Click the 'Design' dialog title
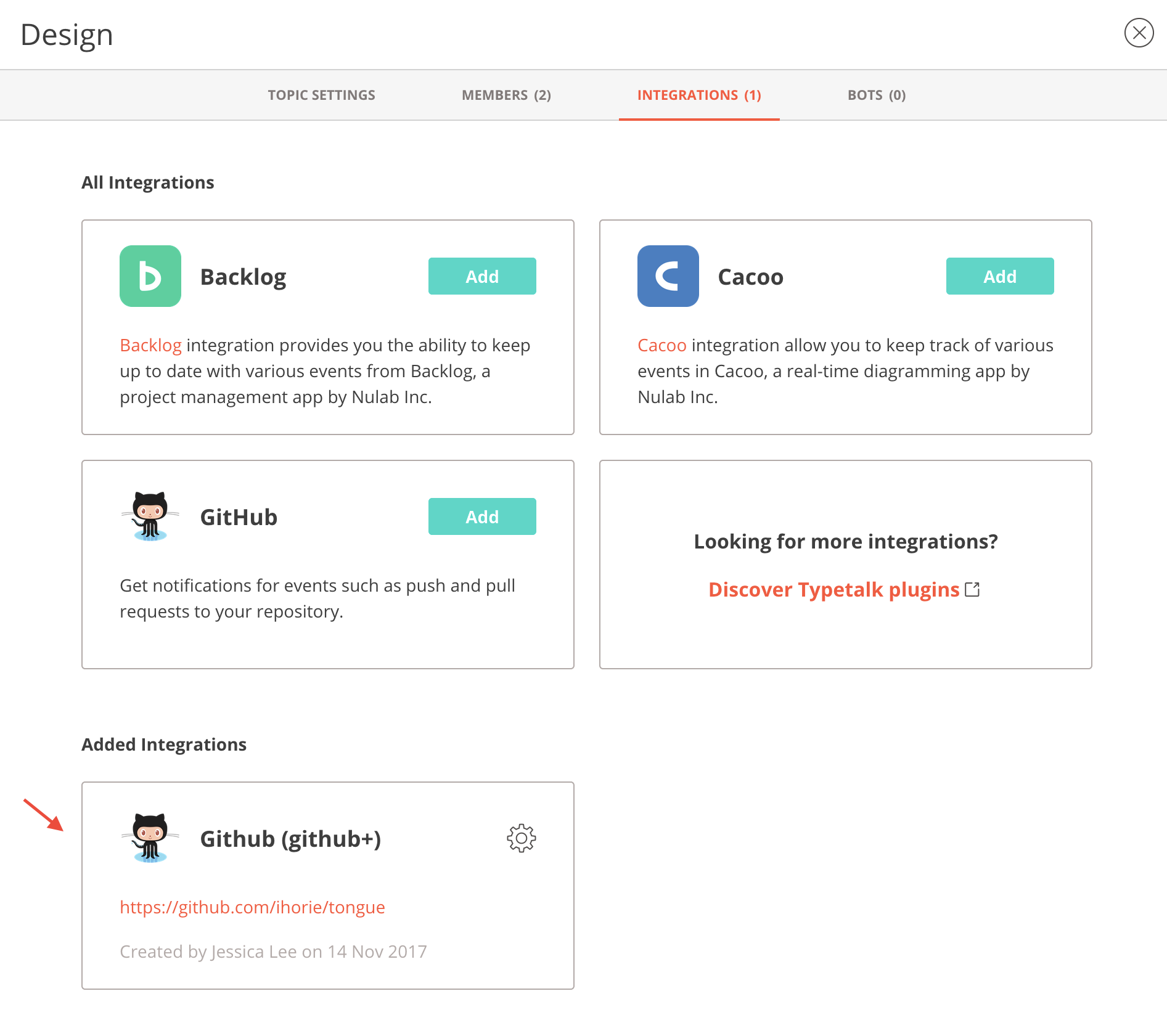This screenshot has height=1036, width=1167. [67, 35]
